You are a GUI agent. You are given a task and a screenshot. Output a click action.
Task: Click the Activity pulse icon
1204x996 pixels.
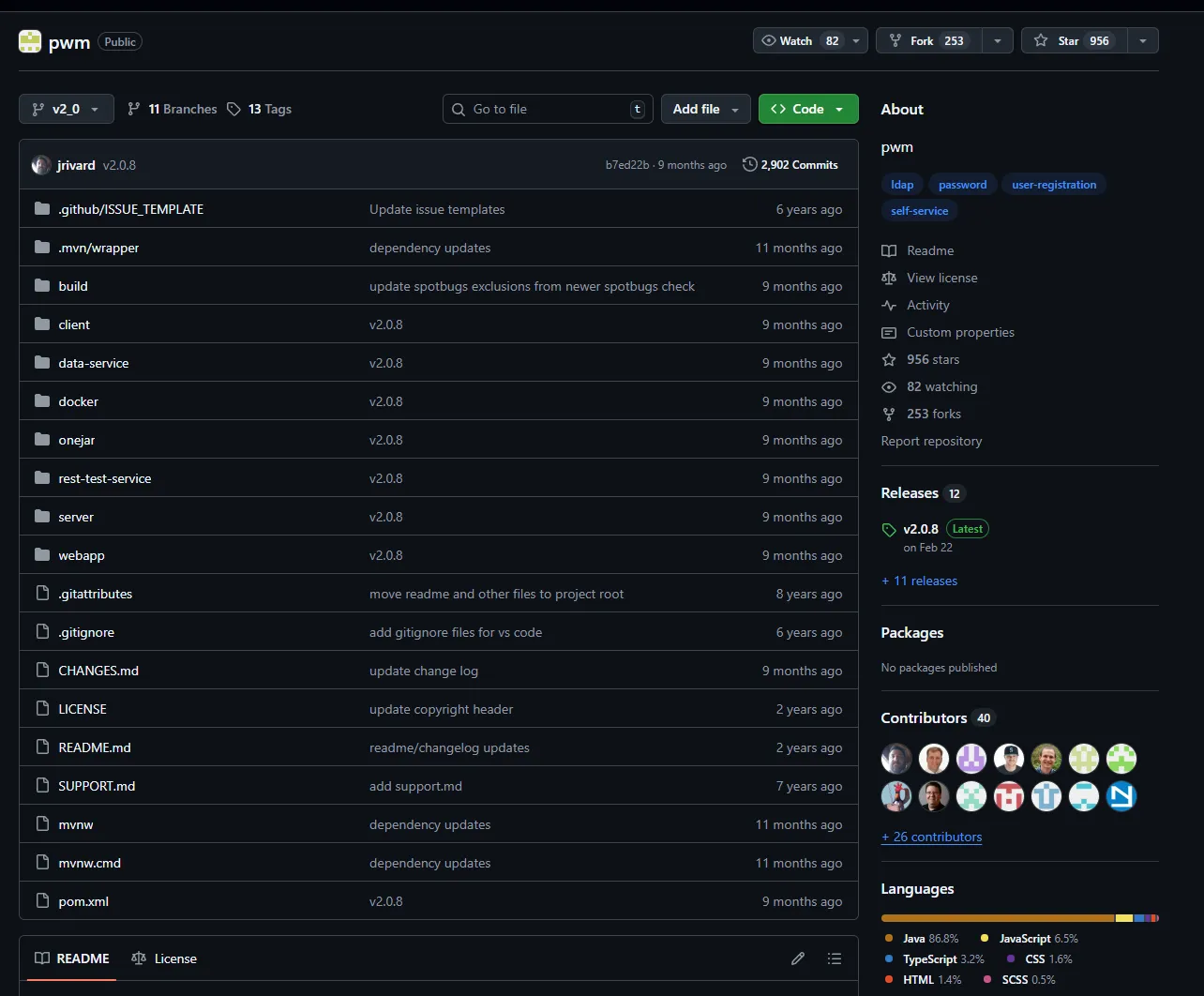889,305
